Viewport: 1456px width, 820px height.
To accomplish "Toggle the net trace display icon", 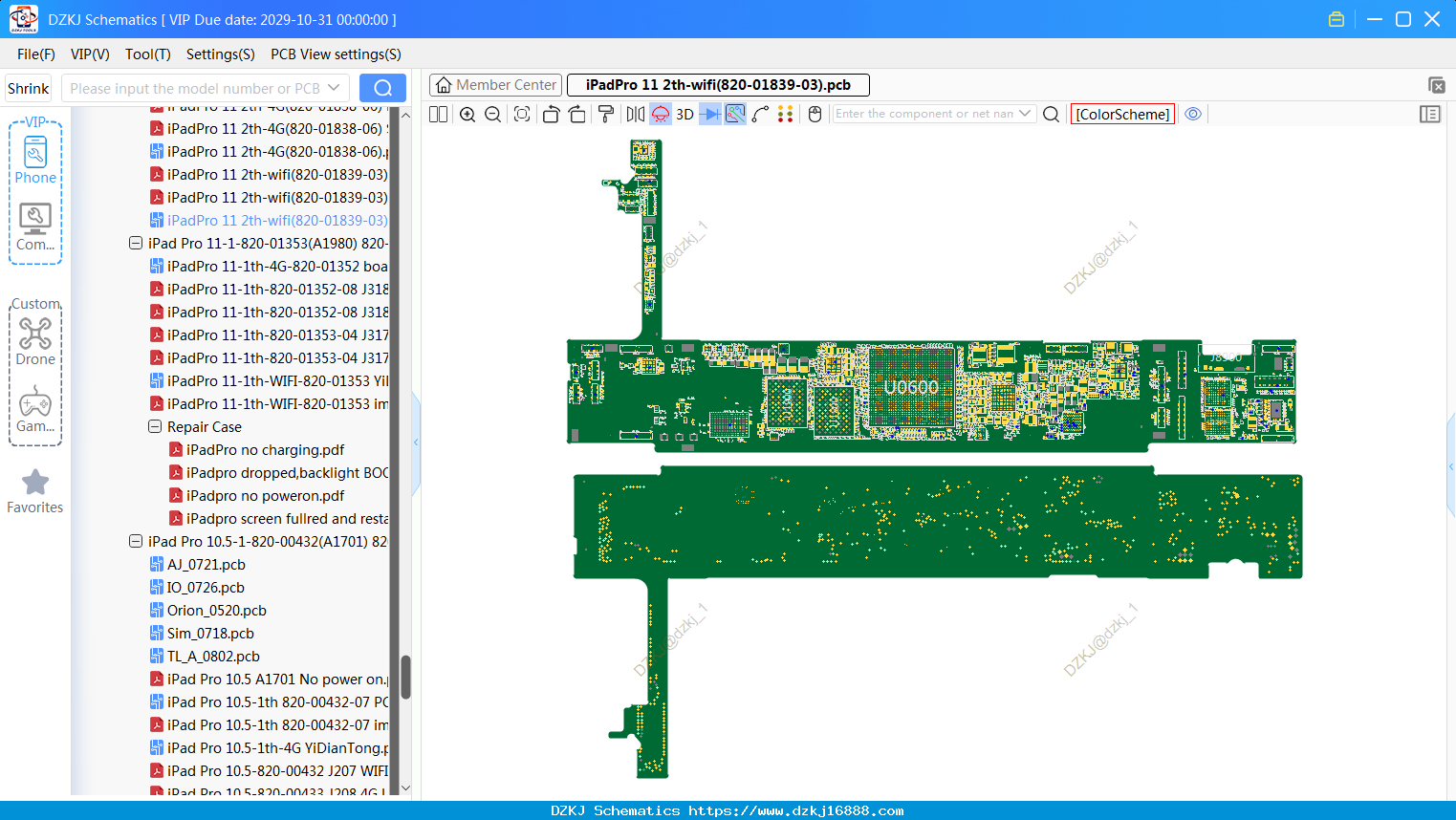I will (735, 114).
